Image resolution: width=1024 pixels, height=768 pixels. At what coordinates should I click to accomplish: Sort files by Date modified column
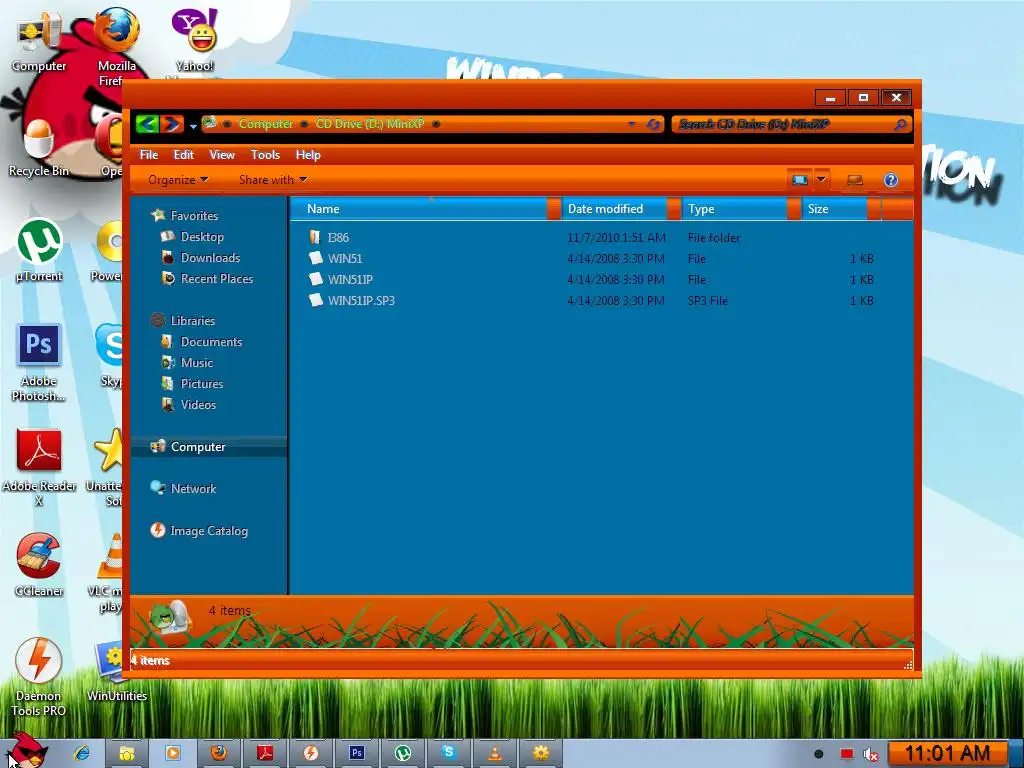[x=614, y=209]
